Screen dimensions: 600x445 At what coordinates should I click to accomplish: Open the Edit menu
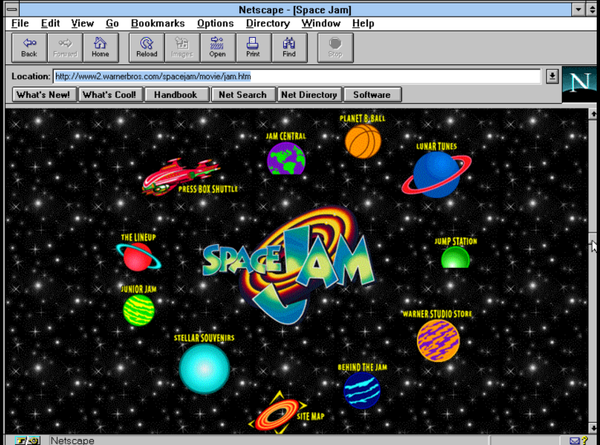(x=51, y=23)
